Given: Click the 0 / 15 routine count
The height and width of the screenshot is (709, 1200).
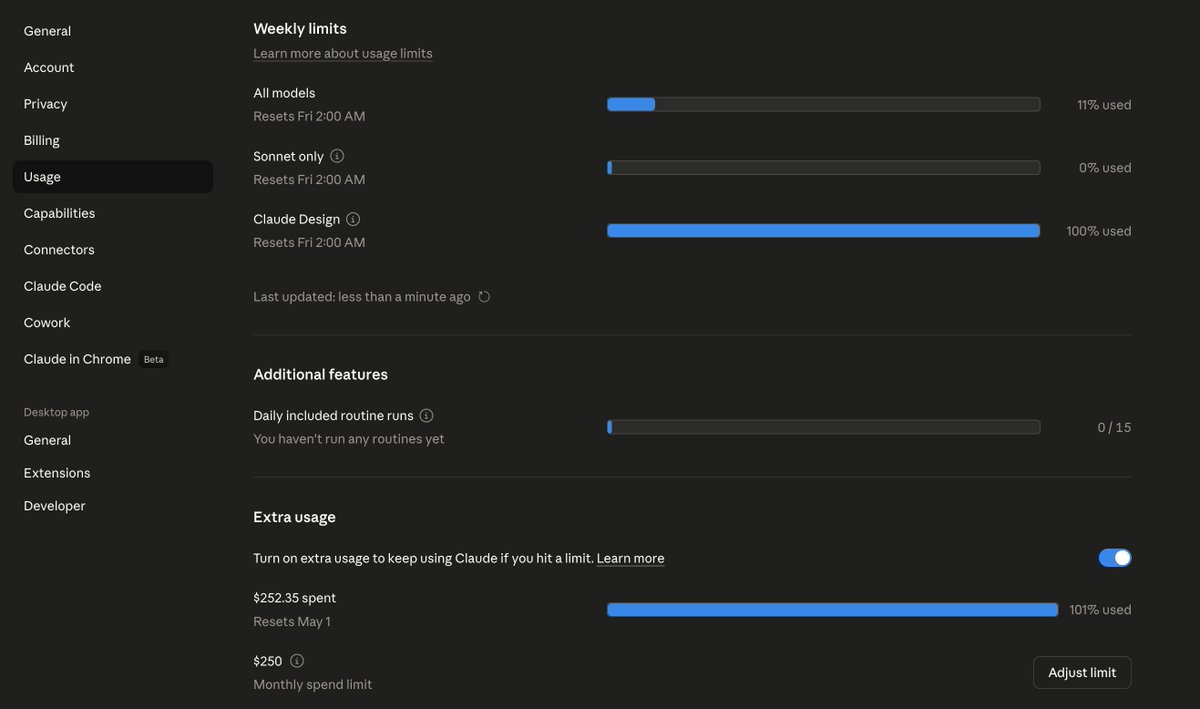Looking at the screenshot, I should click(x=1114, y=427).
